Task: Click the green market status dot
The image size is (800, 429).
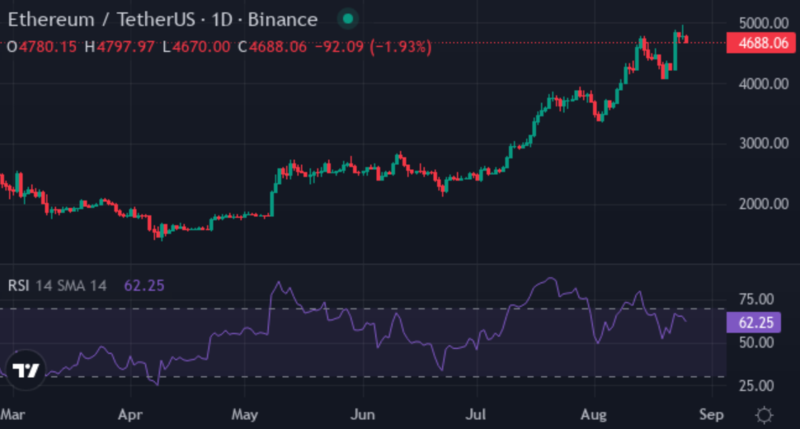Action: tap(347, 19)
